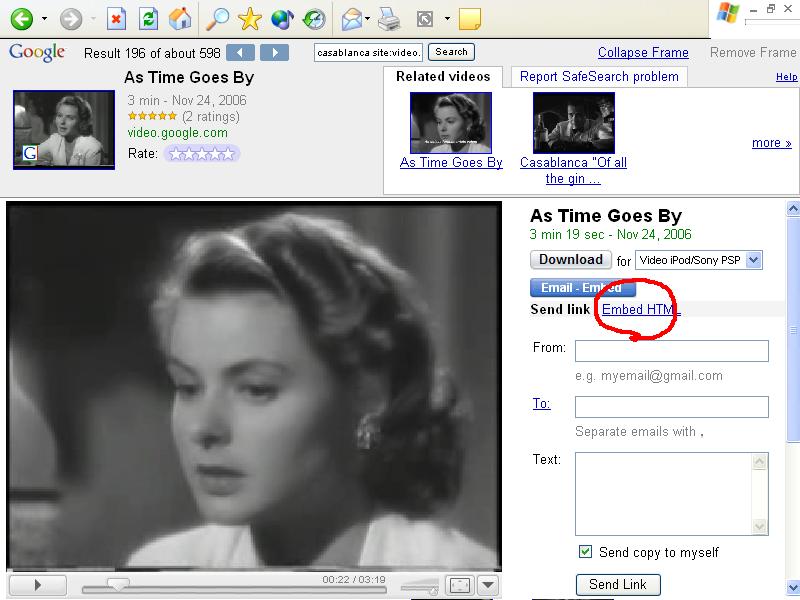Click Casablanca "Of all the gin" link

[x=573, y=170]
